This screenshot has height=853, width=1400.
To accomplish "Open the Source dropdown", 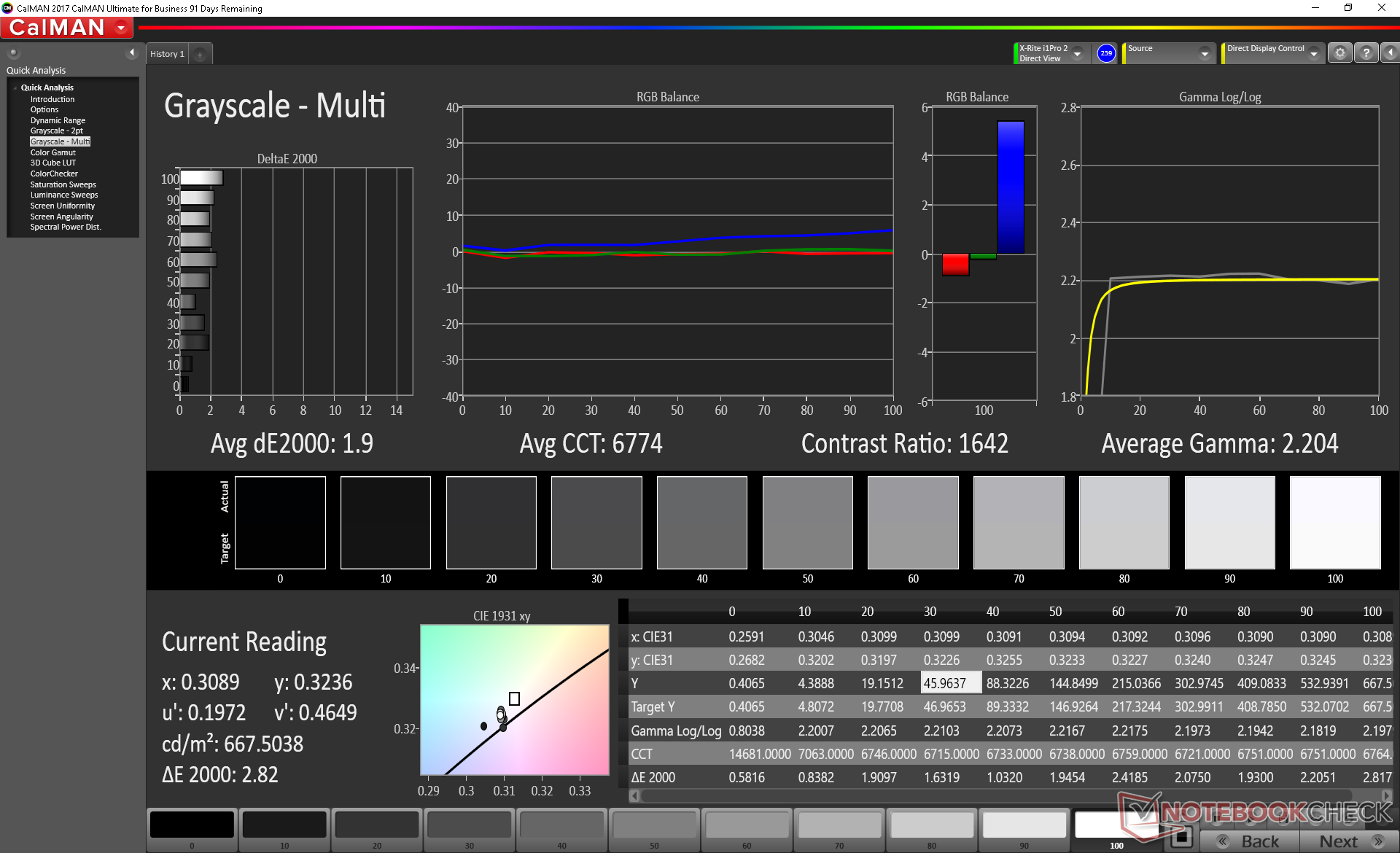I will click(x=1205, y=53).
